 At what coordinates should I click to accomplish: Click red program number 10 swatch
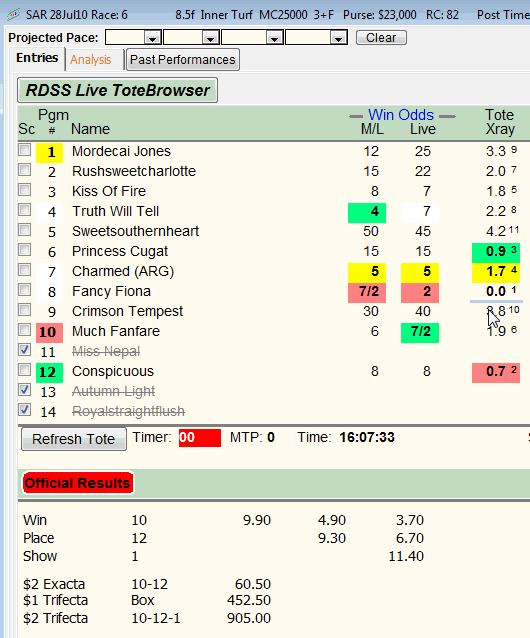click(50, 332)
